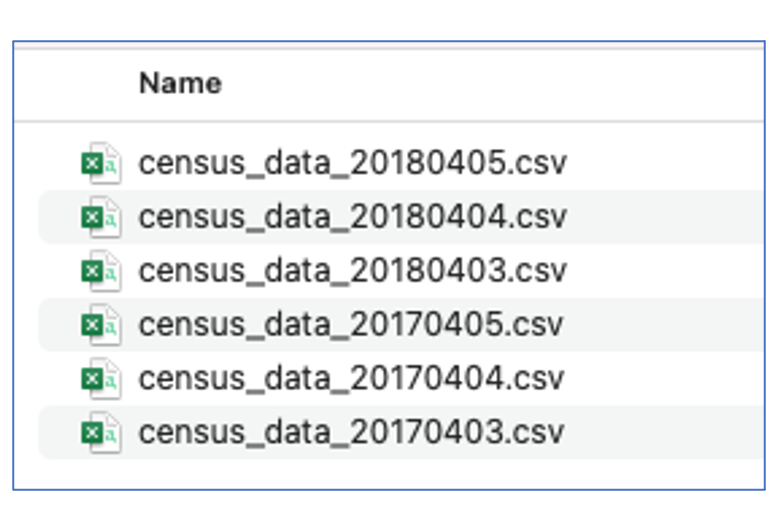
Task: Click the Excel icon for census_data_20170403.csv
Action: [x=100, y=433]
